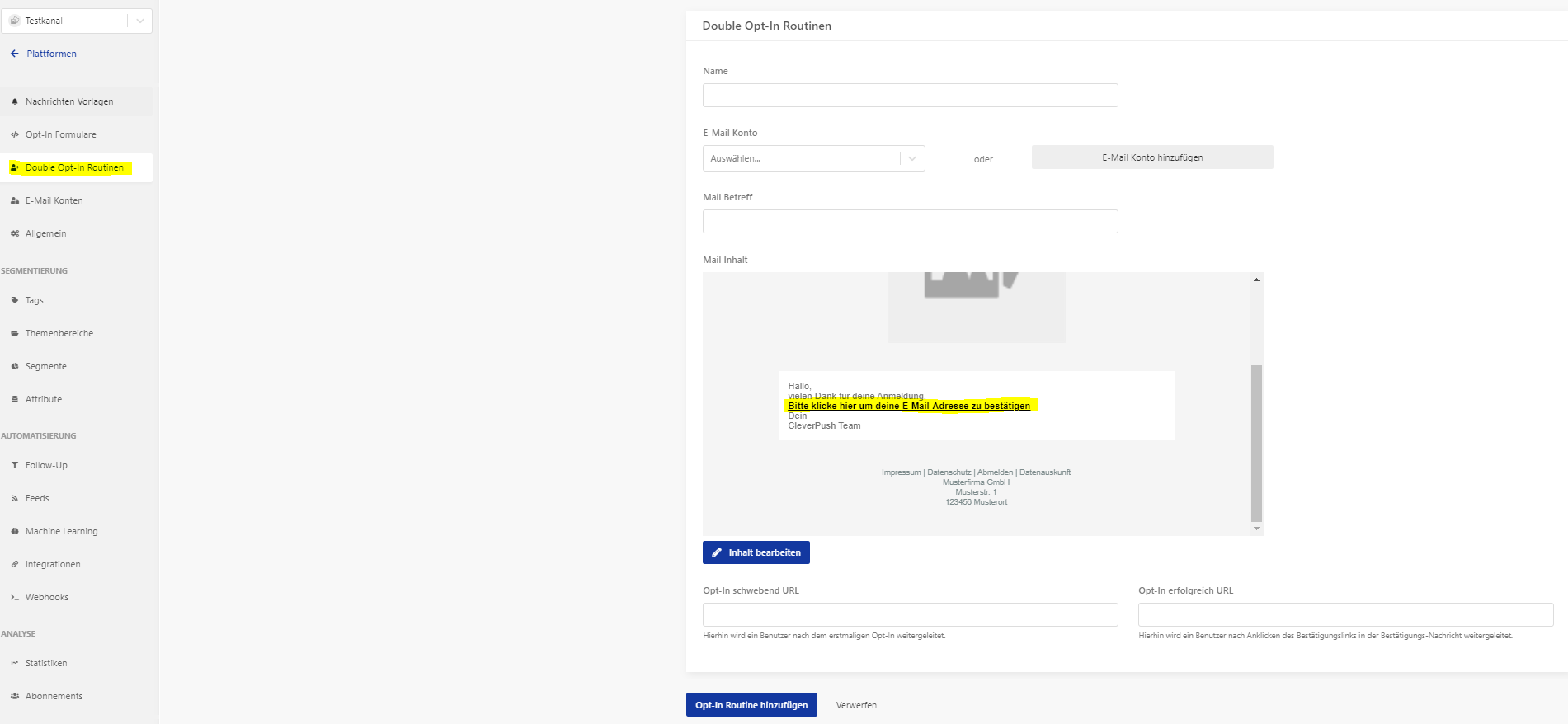The height and width of the screenshot is (724, 1568).
Task: Click the terminal icon beside Webhooks
Action: pyautogui.click(x=15, y=597)
